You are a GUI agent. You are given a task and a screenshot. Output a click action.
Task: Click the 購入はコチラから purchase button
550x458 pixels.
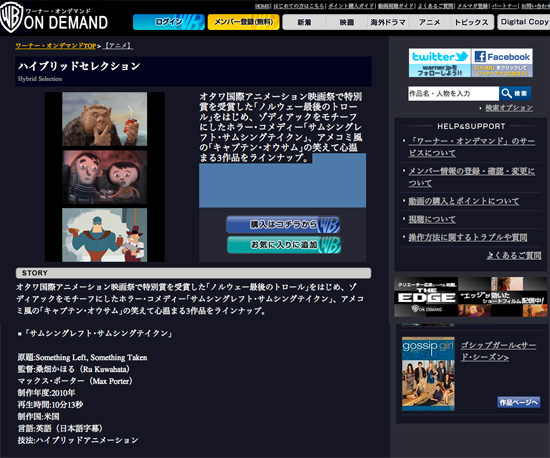point(283,225)
